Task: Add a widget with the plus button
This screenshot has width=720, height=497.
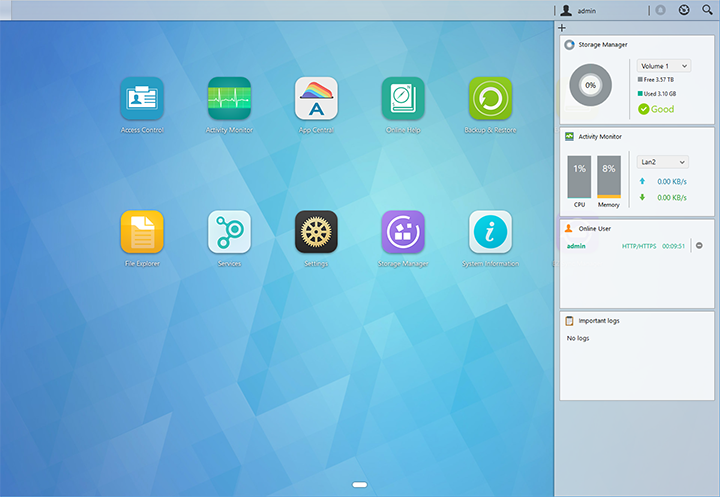Action: [x=562, y=28]
